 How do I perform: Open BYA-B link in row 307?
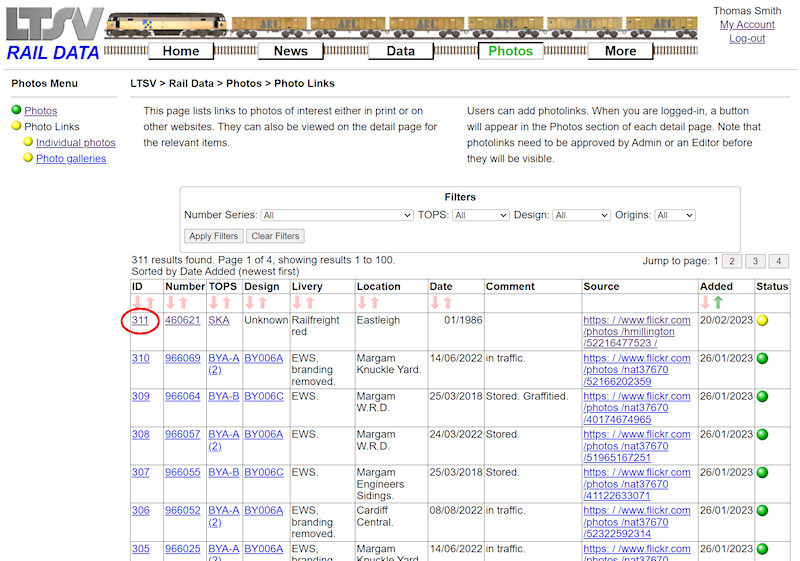click(x=223, y=472)
